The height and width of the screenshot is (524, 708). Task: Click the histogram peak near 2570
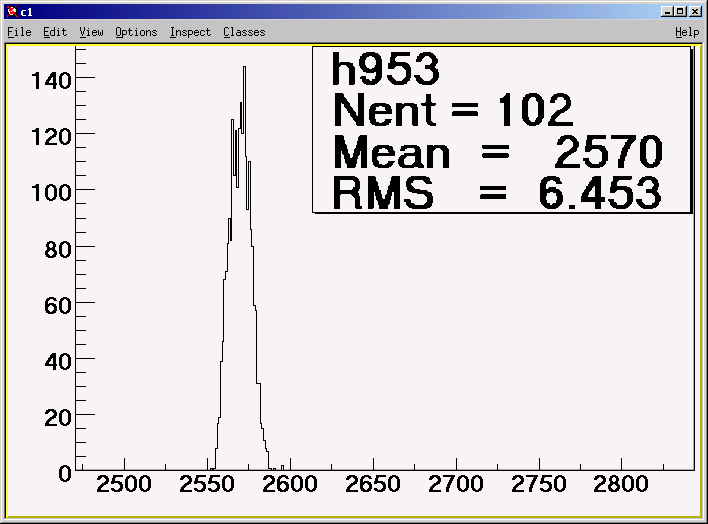(x=244, y=67)
